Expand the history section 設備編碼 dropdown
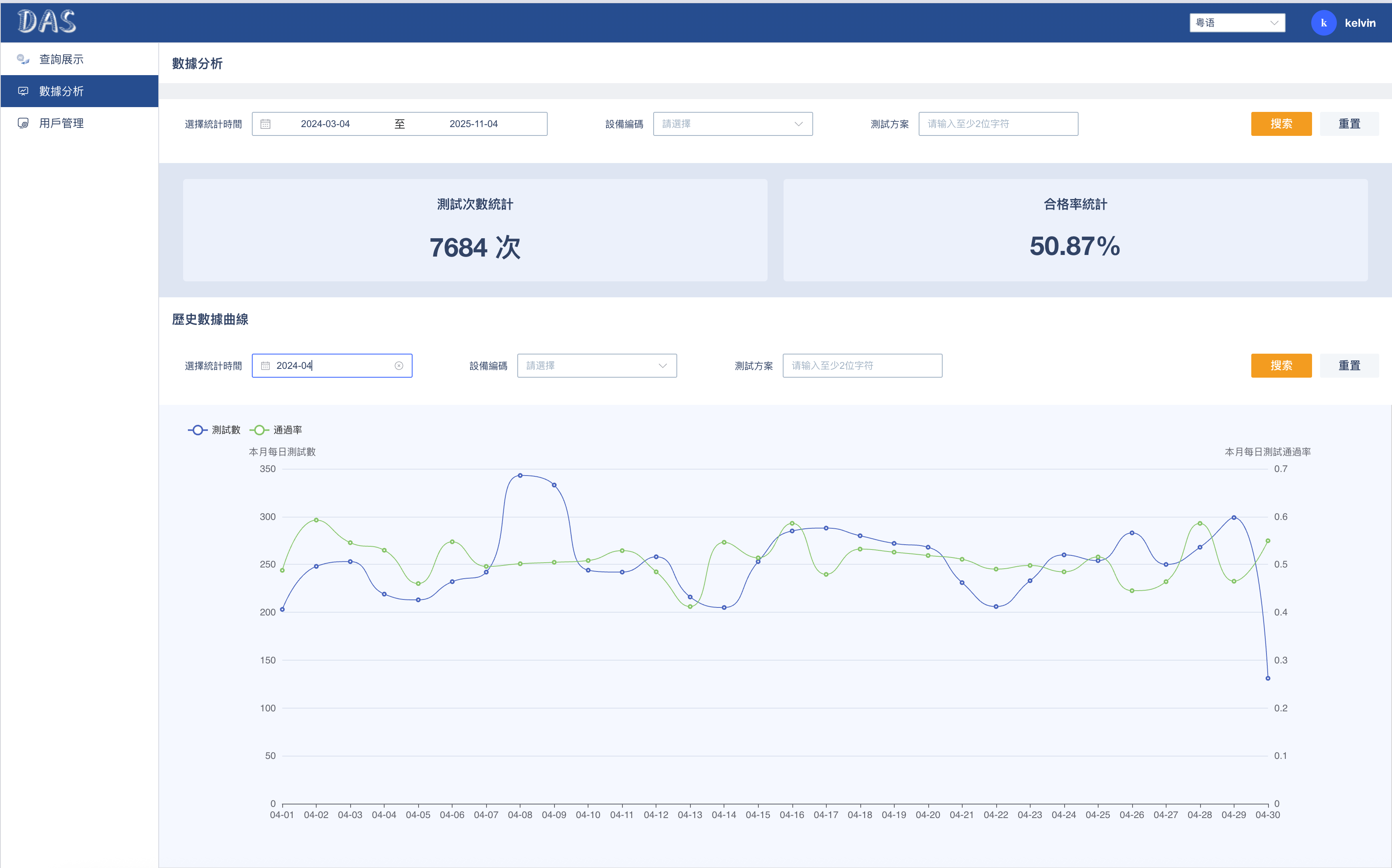 coord(596,366)
